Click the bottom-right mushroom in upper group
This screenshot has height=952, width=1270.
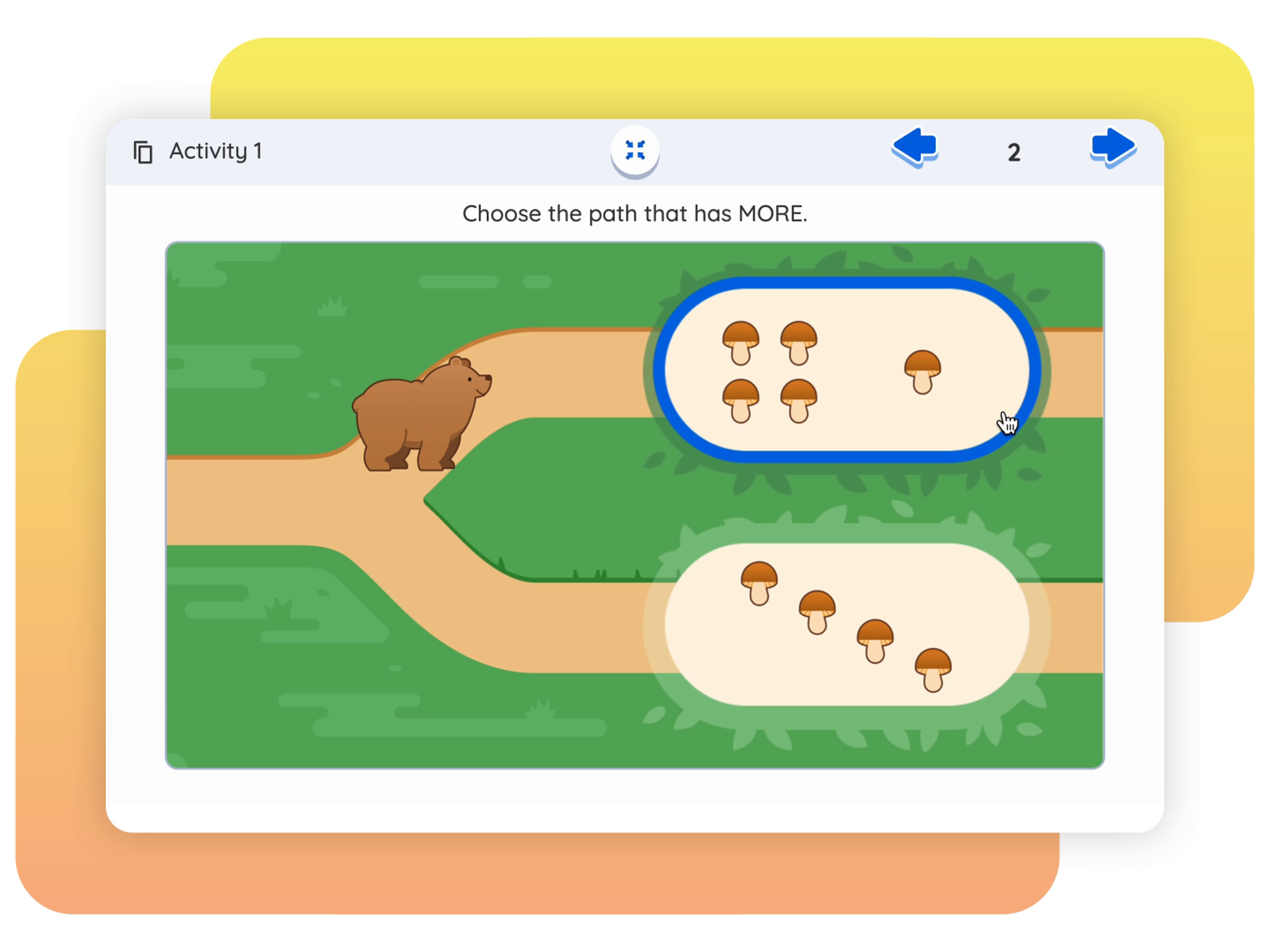(798, 401)
